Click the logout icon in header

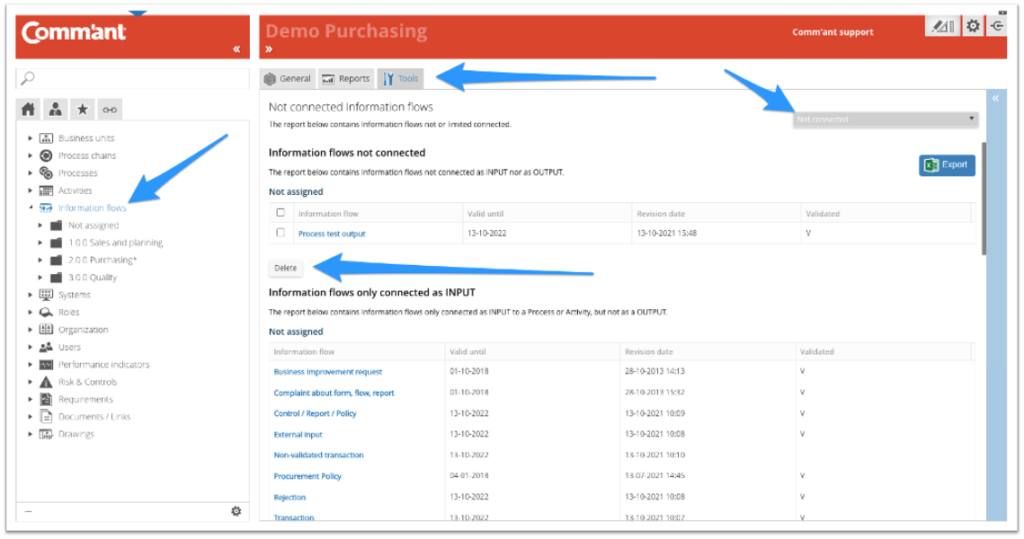(997, 27)
